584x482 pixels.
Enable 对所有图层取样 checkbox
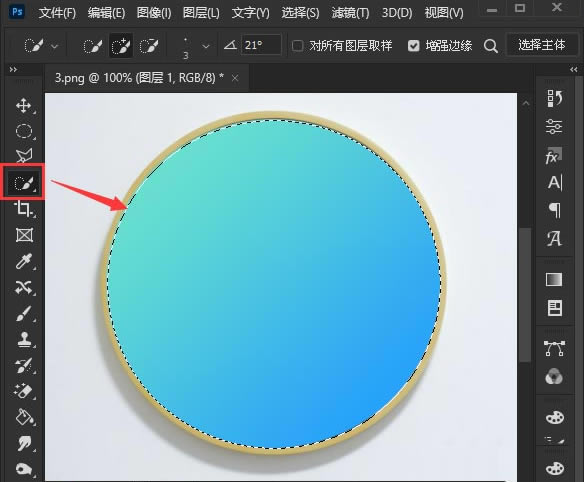click(298, 46)
